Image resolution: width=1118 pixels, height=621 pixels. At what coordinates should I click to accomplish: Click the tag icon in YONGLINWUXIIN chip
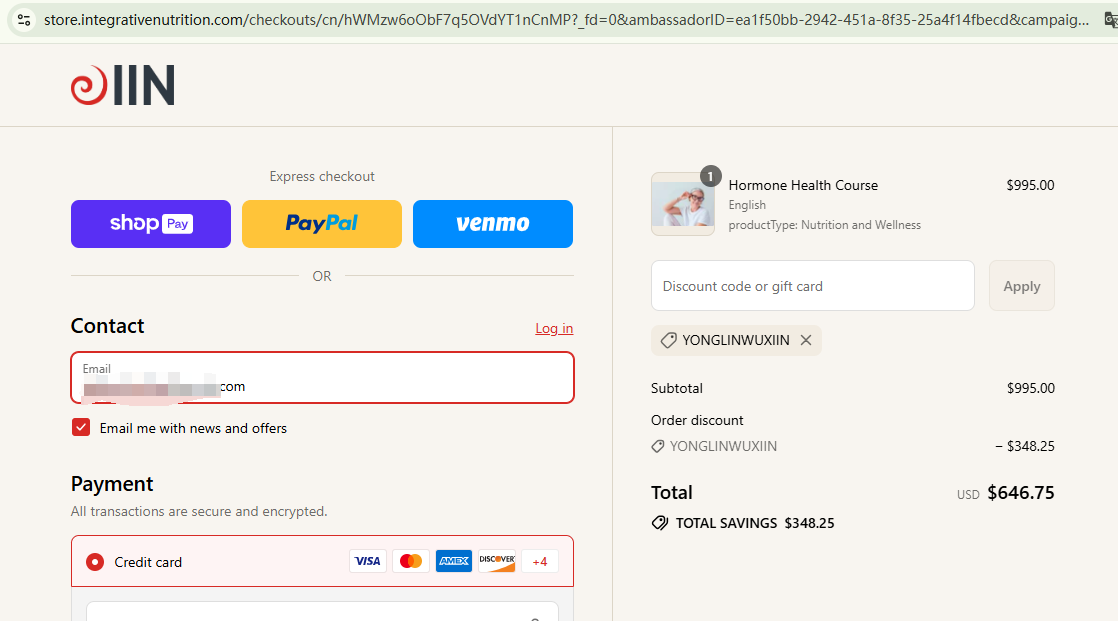[x=668, y=340]
